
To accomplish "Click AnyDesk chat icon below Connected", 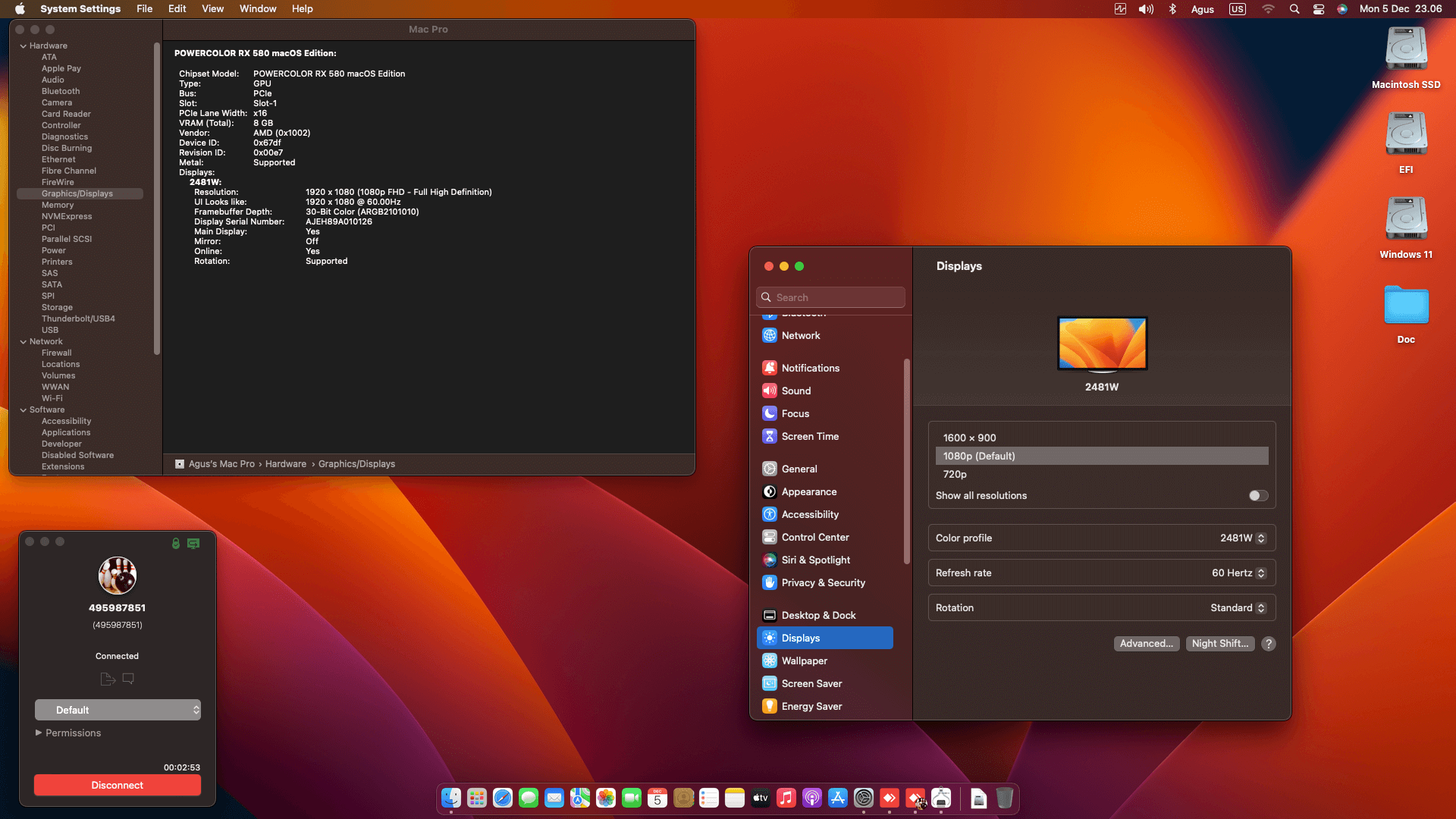I will pyautogui.click(x=128, y=679).
